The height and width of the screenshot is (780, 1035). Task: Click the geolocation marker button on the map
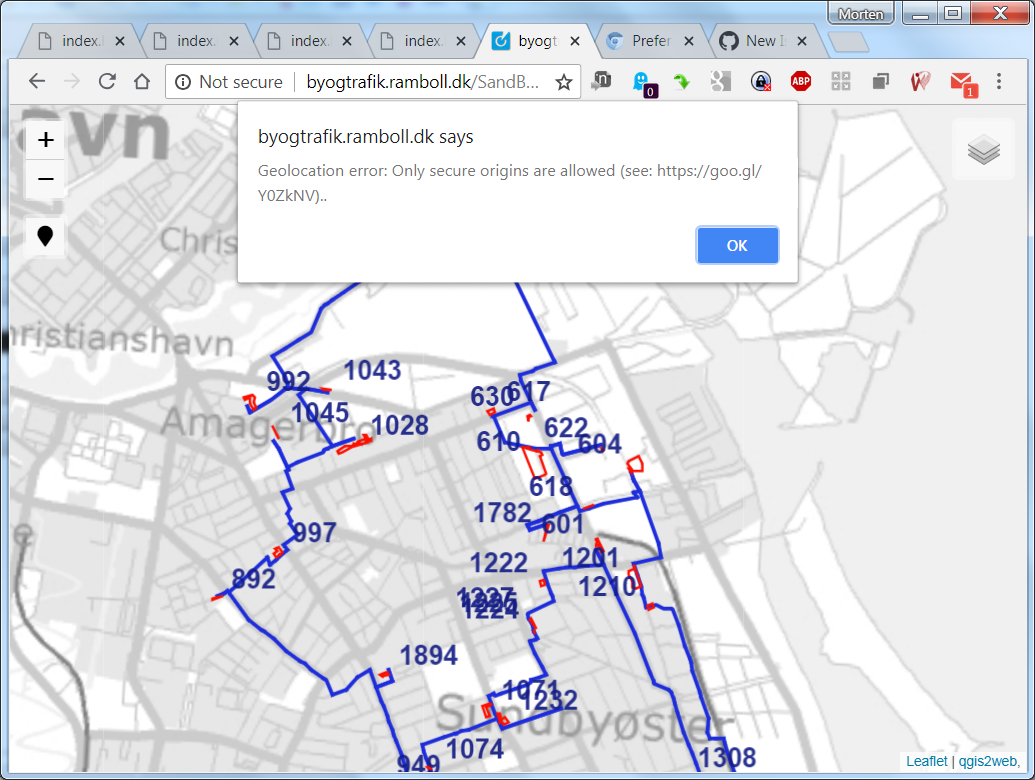point(44,237)
